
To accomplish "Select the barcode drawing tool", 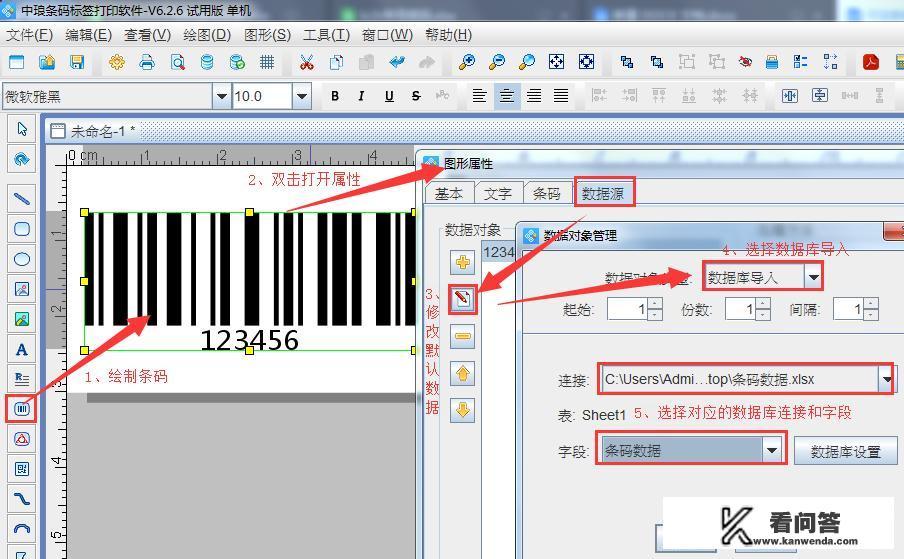I will coord(21,409).
